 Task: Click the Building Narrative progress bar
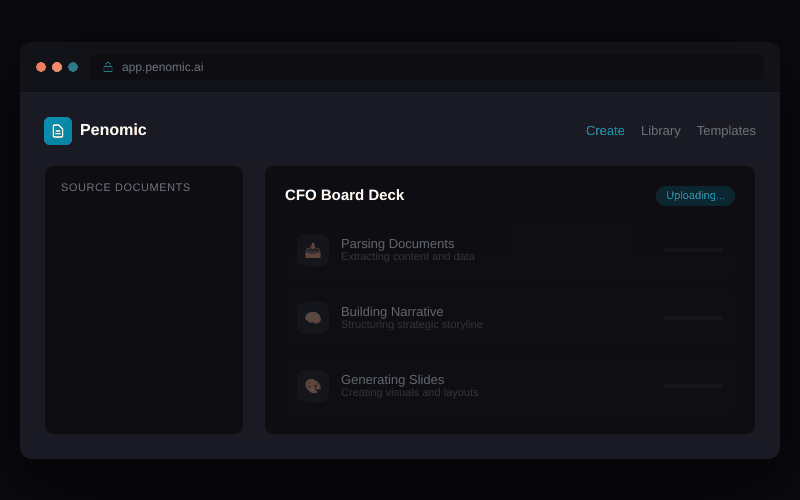click(x=692, y=318)
